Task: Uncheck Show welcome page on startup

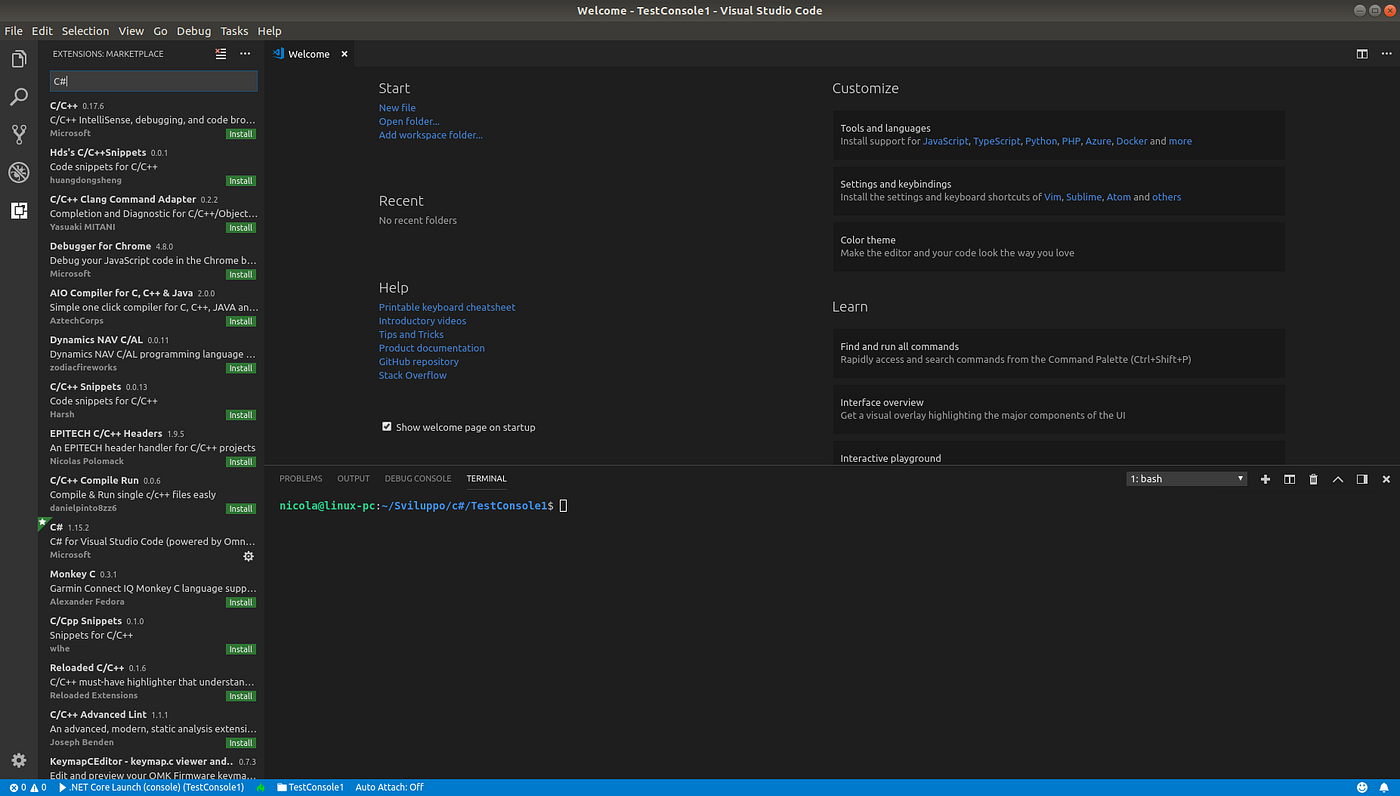Action: click(x=387, y=426)
